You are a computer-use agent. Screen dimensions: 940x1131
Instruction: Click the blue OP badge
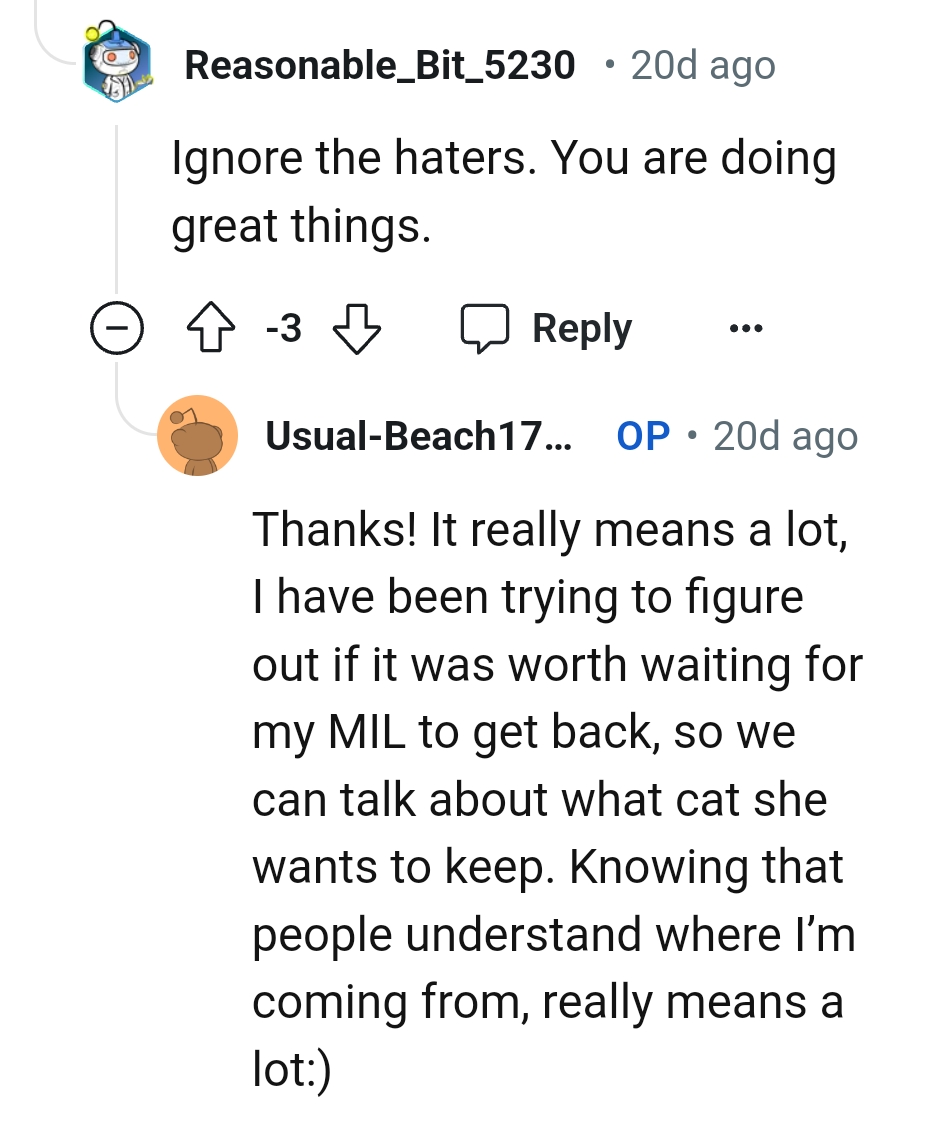(643, 436)
